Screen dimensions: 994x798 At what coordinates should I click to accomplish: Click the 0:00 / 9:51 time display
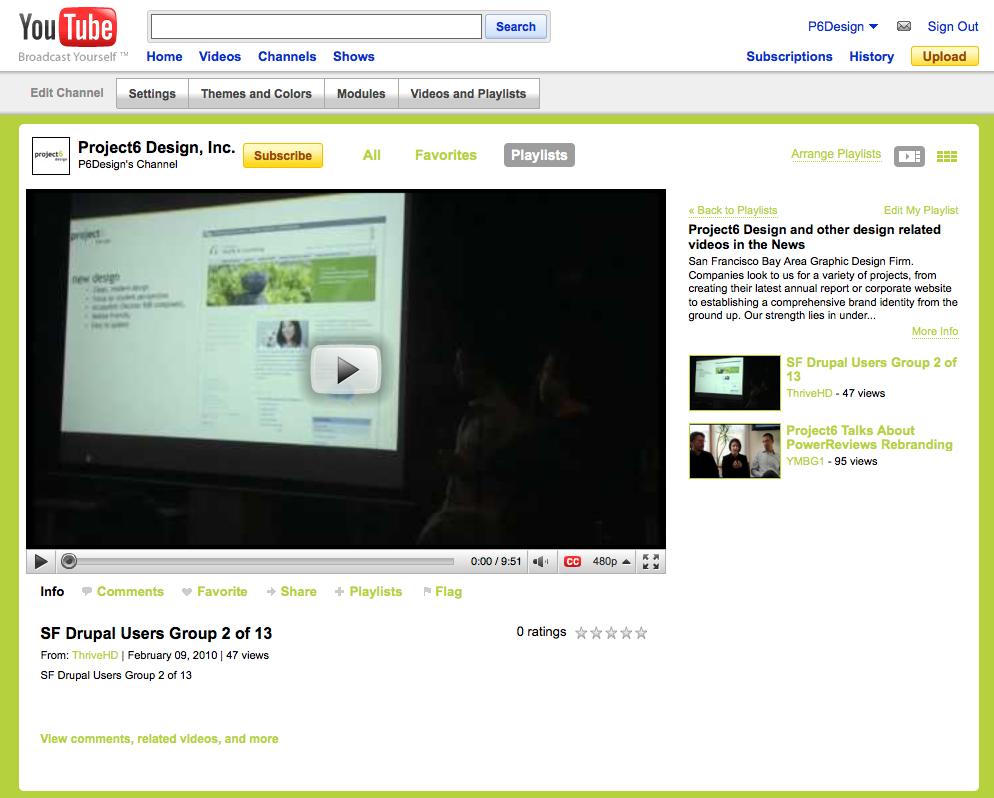coord(496,562)
